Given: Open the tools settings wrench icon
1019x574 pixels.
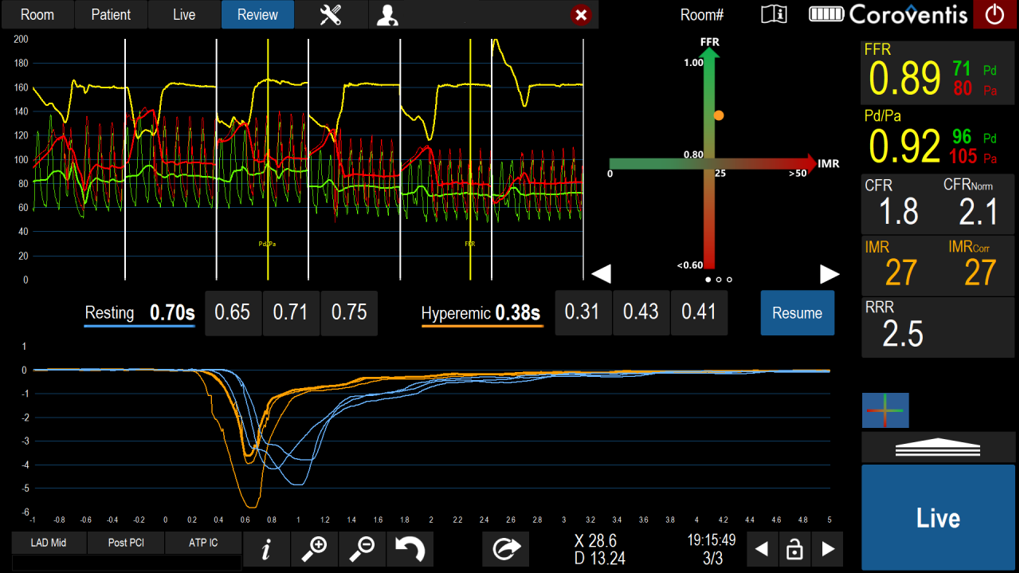Looking at the screenshot, I should [330, 15].
